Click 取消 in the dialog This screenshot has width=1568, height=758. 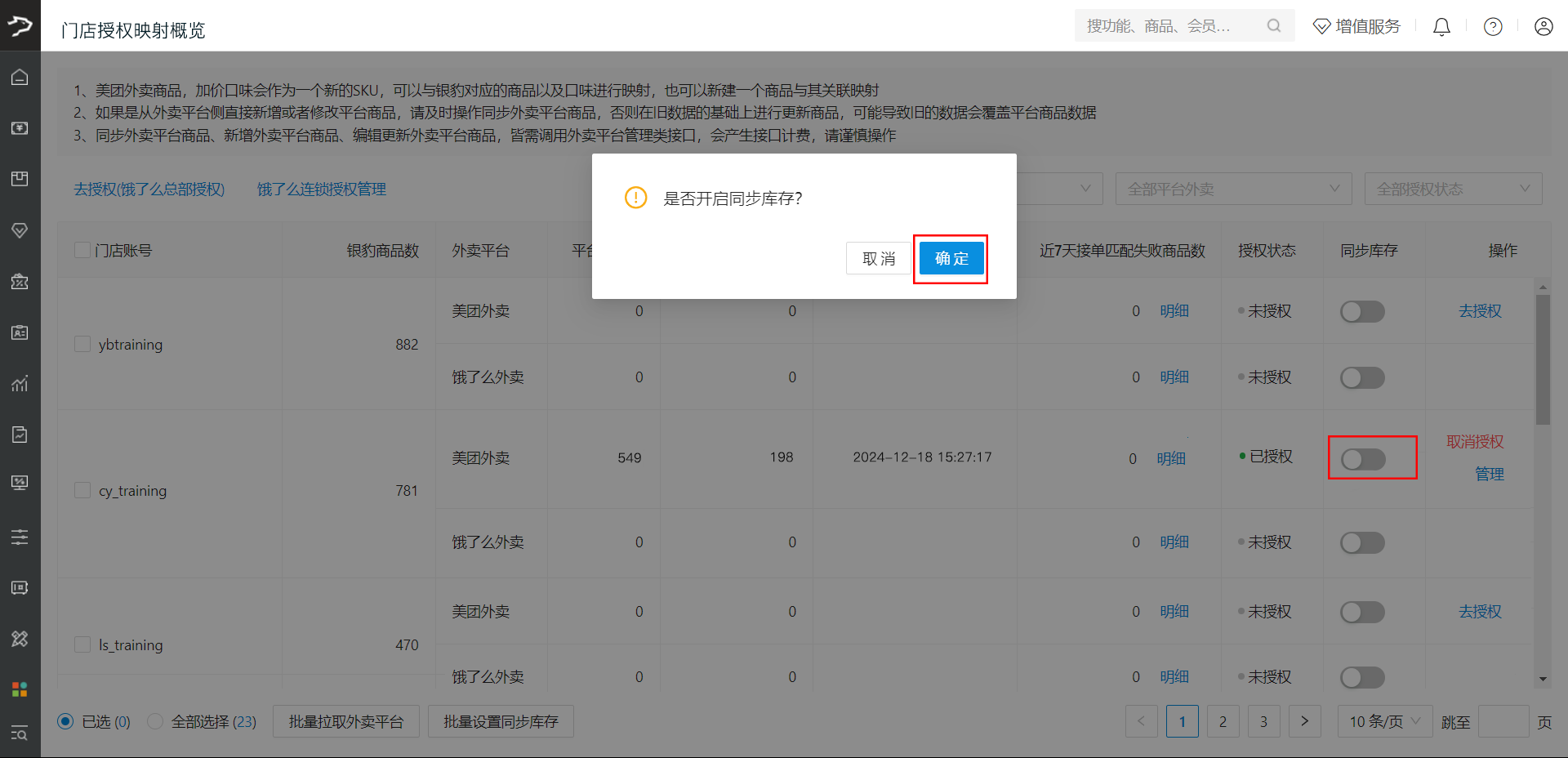tap(878, 259)
